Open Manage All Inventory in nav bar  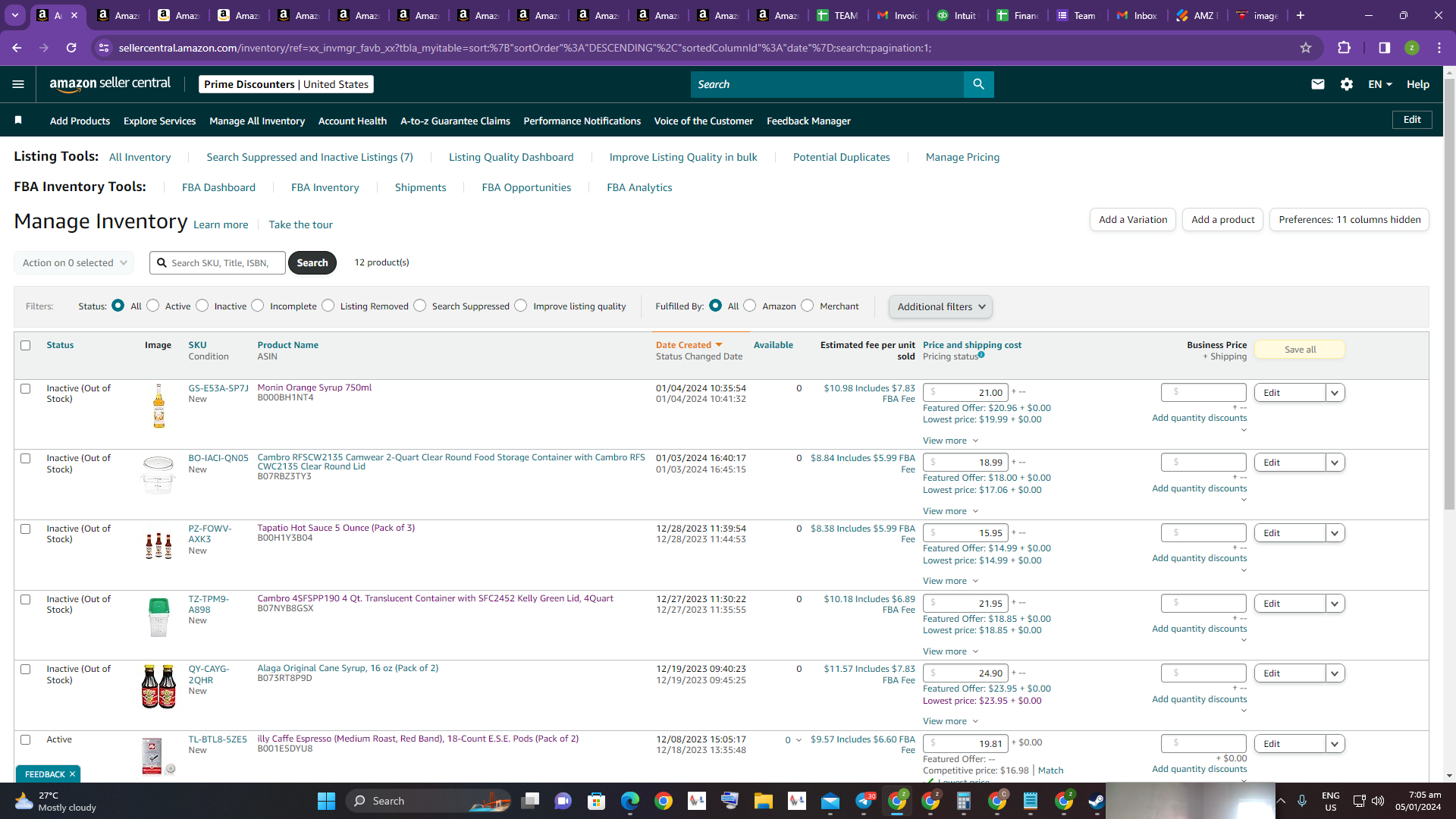(257, 121)
